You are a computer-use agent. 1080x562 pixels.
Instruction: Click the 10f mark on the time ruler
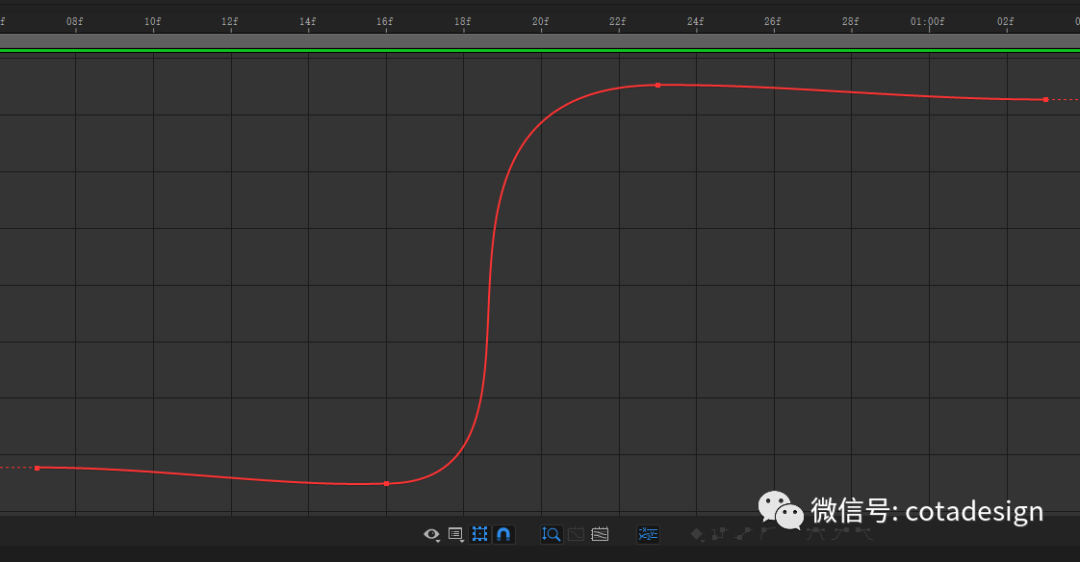point(152,21)
